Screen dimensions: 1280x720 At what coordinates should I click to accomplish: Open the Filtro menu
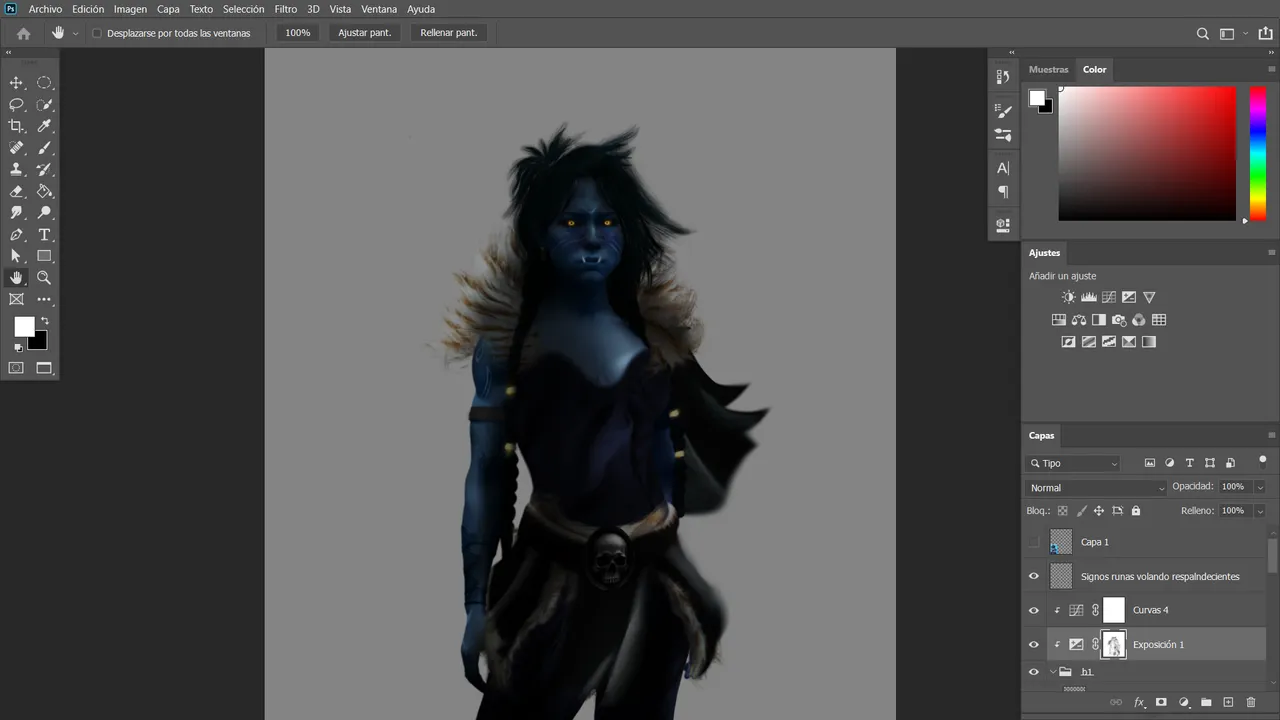pos(285,9)
